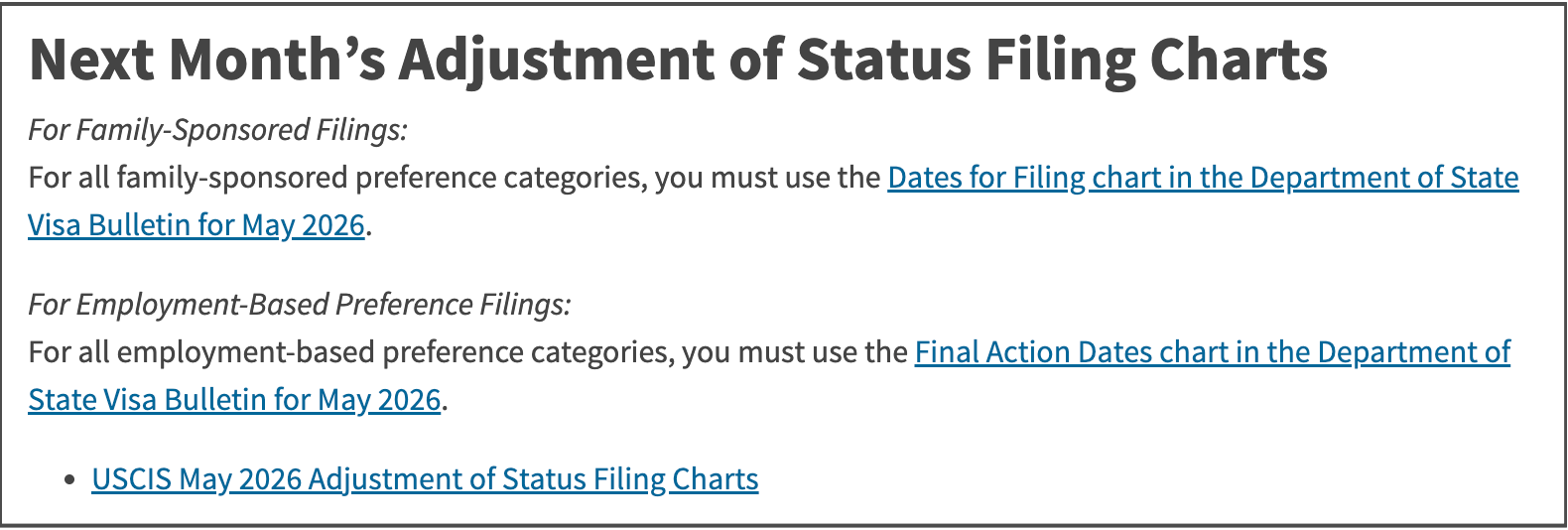Click "Dates for Filing" words in family link
The image size is (1568, 530).
986,178
